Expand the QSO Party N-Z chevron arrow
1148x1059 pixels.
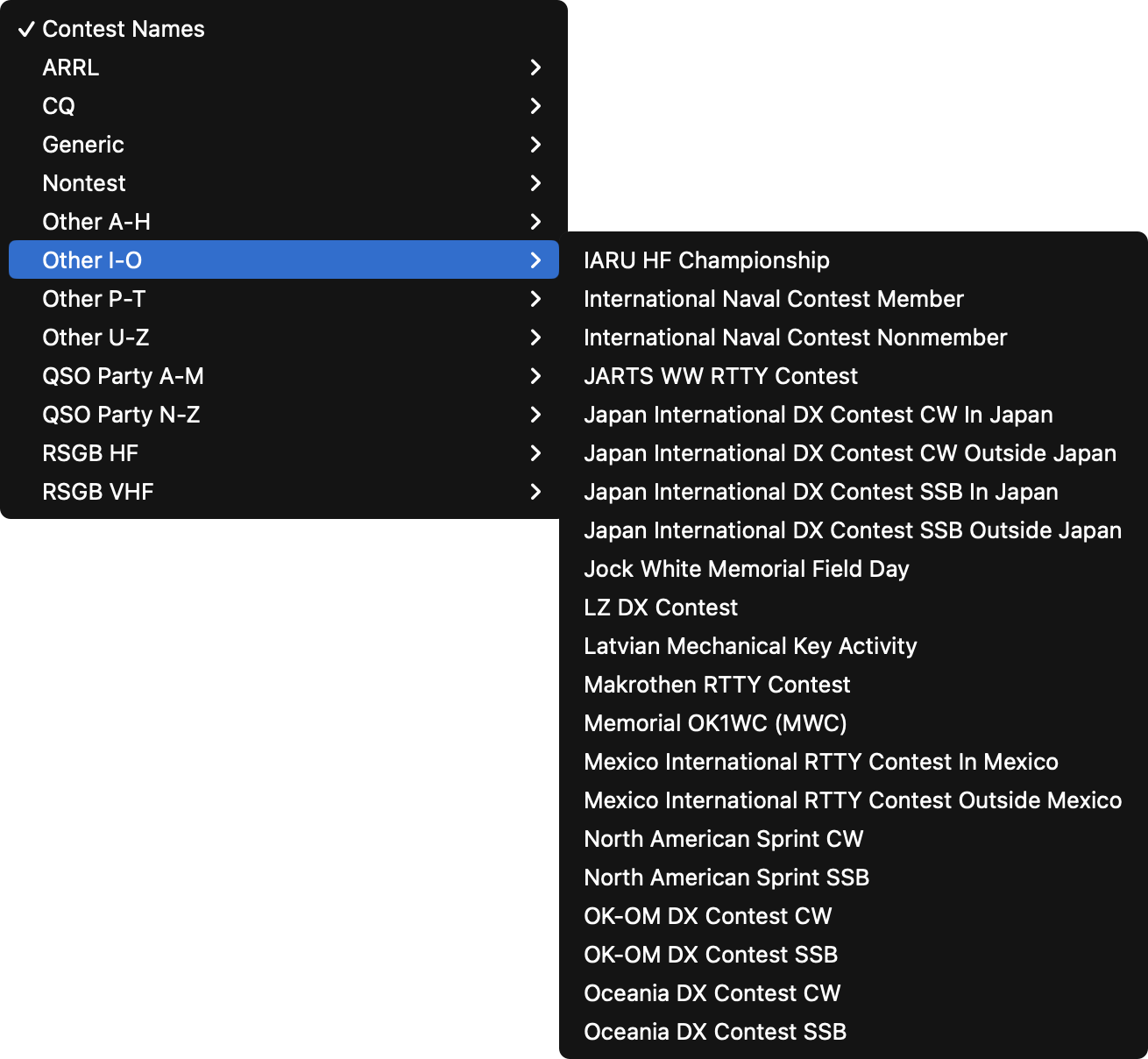(x=535, y=415)
